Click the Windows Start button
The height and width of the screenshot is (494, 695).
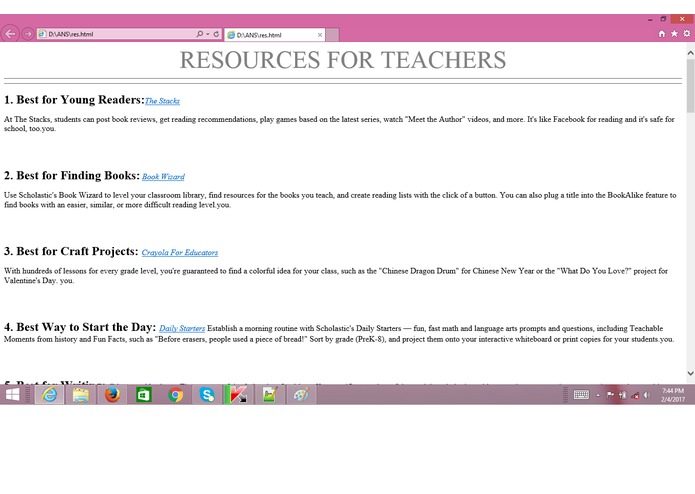click(x=12, y=394)
